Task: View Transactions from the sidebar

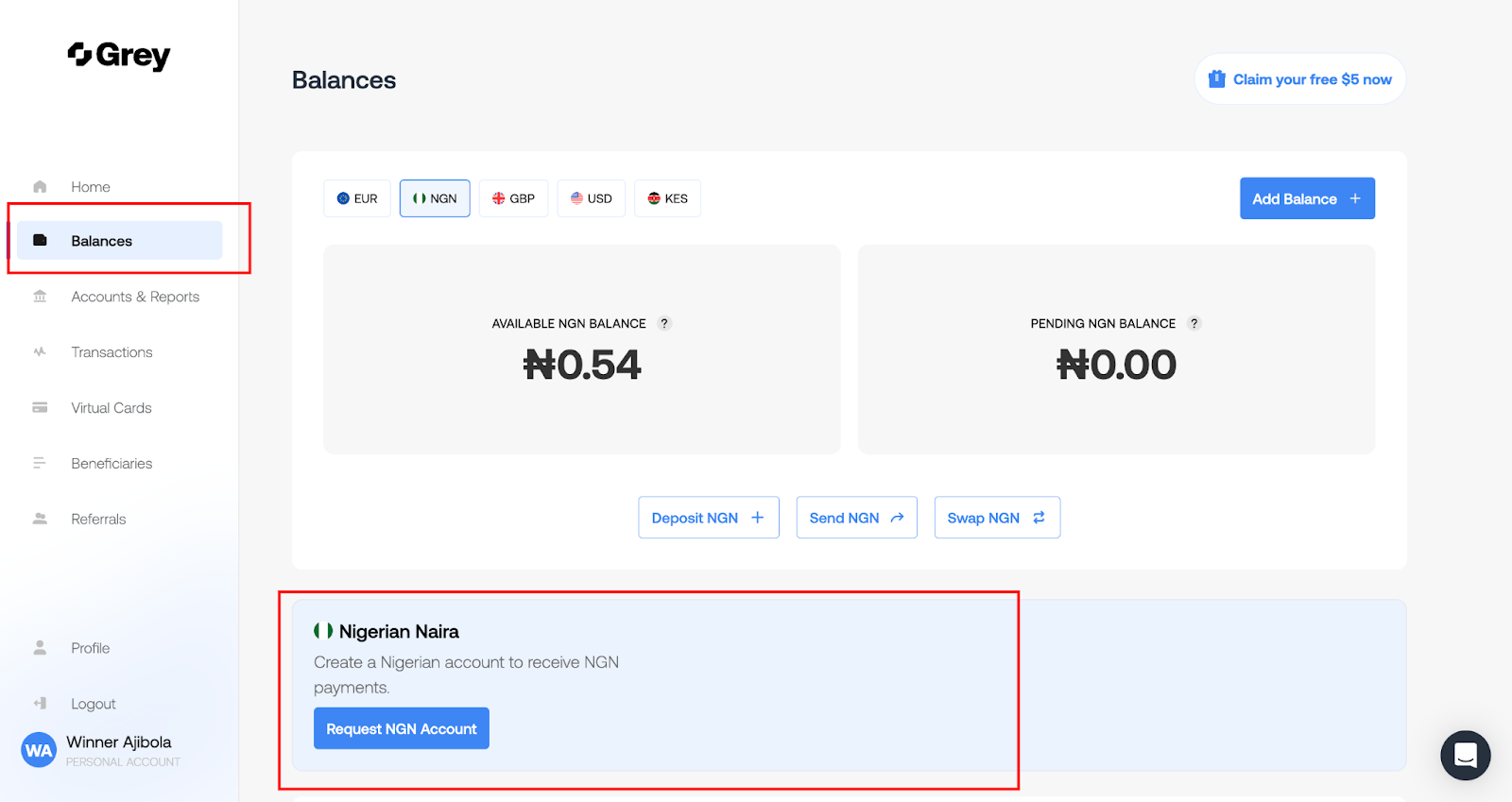Action: pyautogui.click(x=112, y=352)
